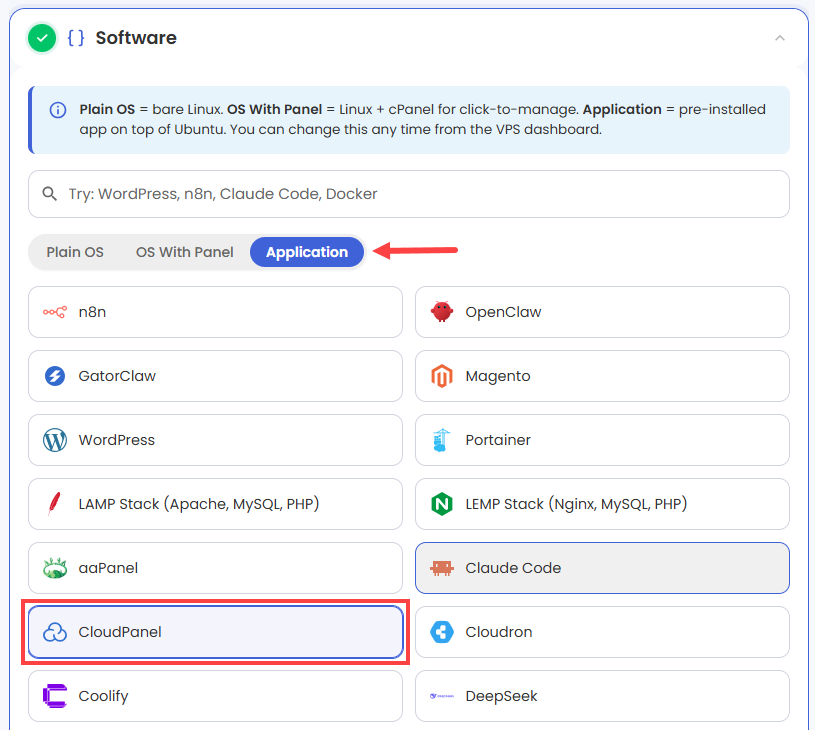Image resolution: width=815 pixels, height=730 pixels.
Task: Click the blue GatorClaw lightning icon
Action: [x=55, y=376]
